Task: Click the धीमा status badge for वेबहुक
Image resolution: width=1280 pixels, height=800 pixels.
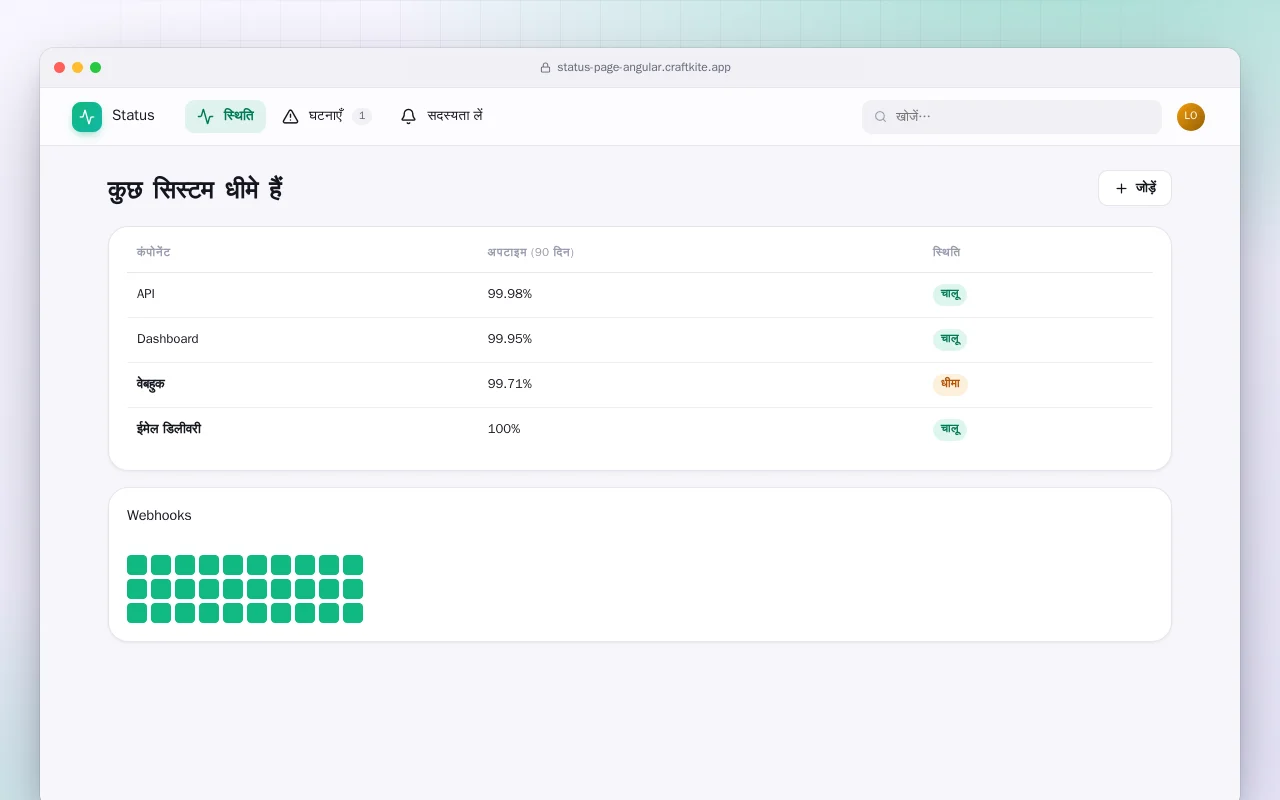Action: [x=950, y=384]
